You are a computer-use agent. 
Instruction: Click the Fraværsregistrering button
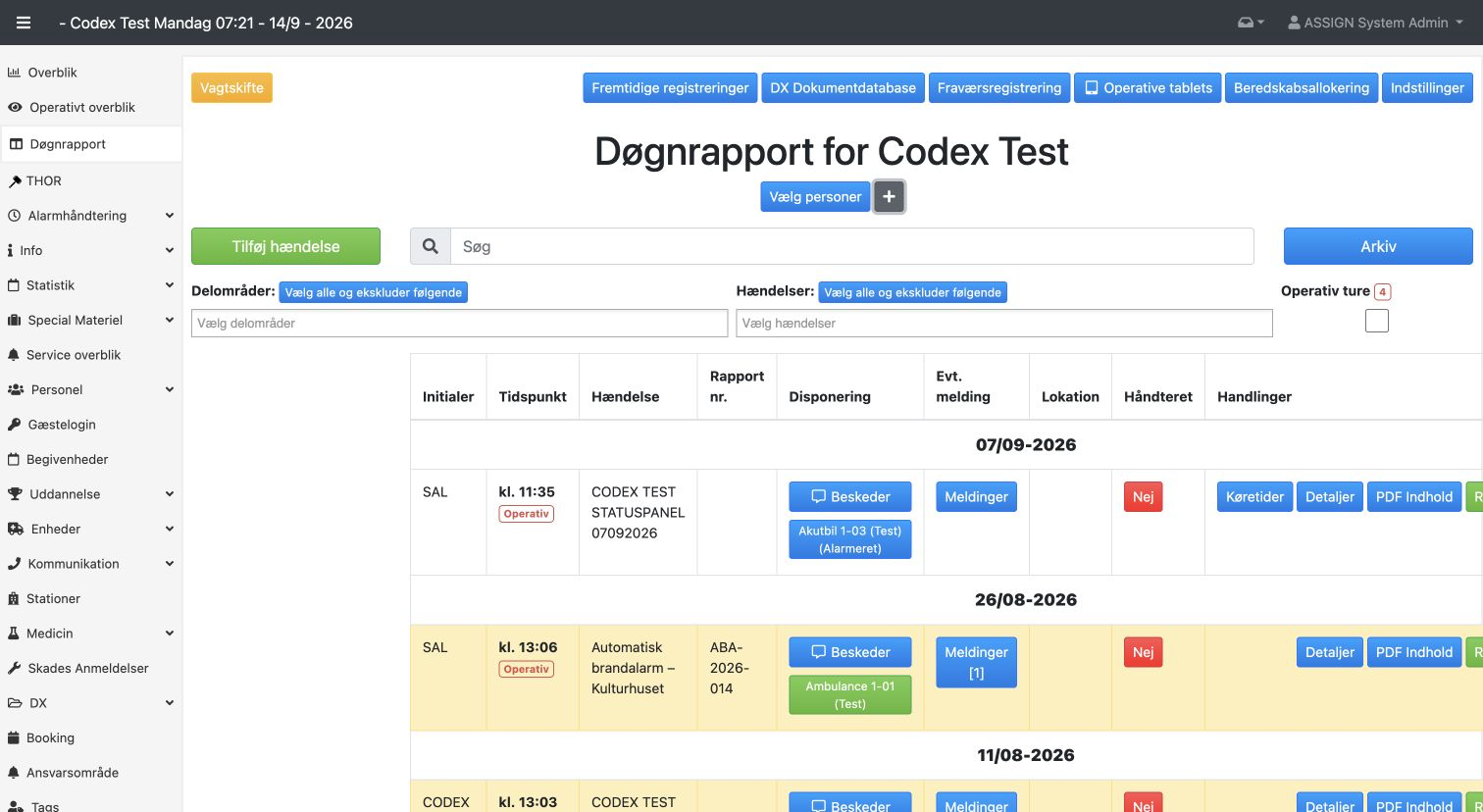pyautogui.click(x=999, y=87)
